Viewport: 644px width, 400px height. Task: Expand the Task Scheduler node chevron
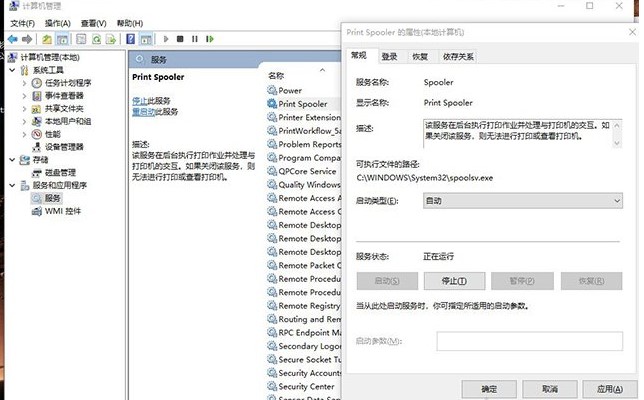[x=24, y=83]
